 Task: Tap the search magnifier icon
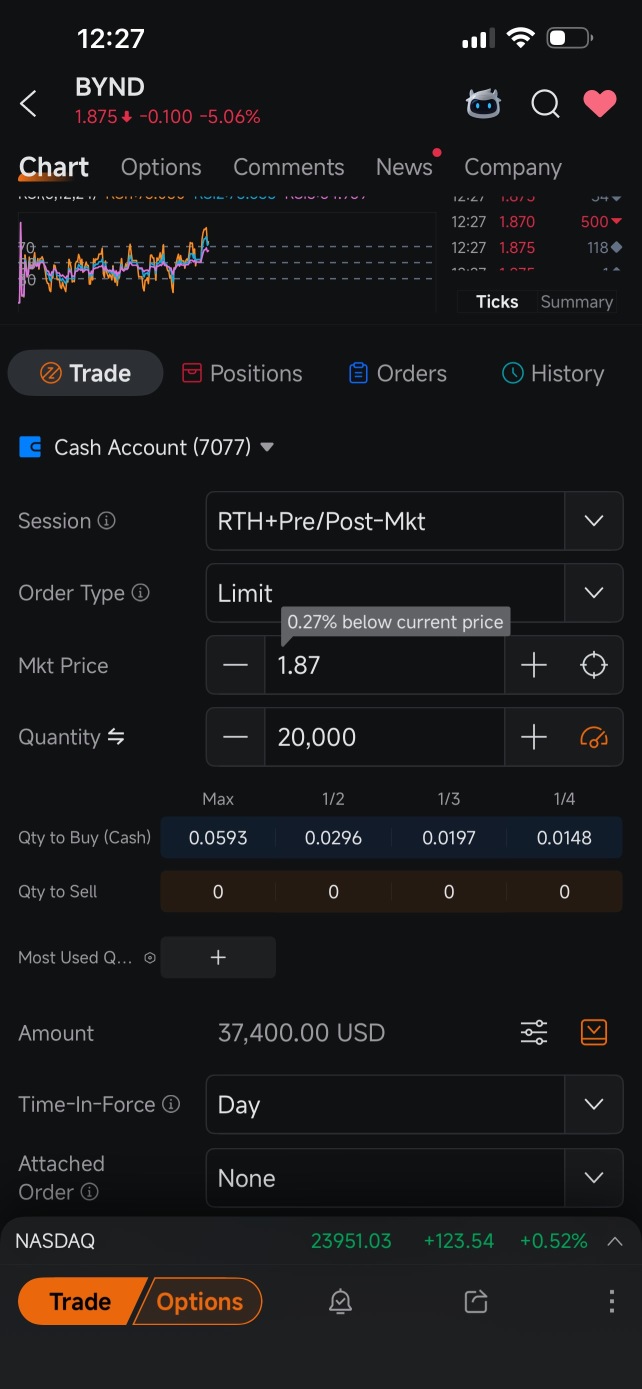[545, 104]
